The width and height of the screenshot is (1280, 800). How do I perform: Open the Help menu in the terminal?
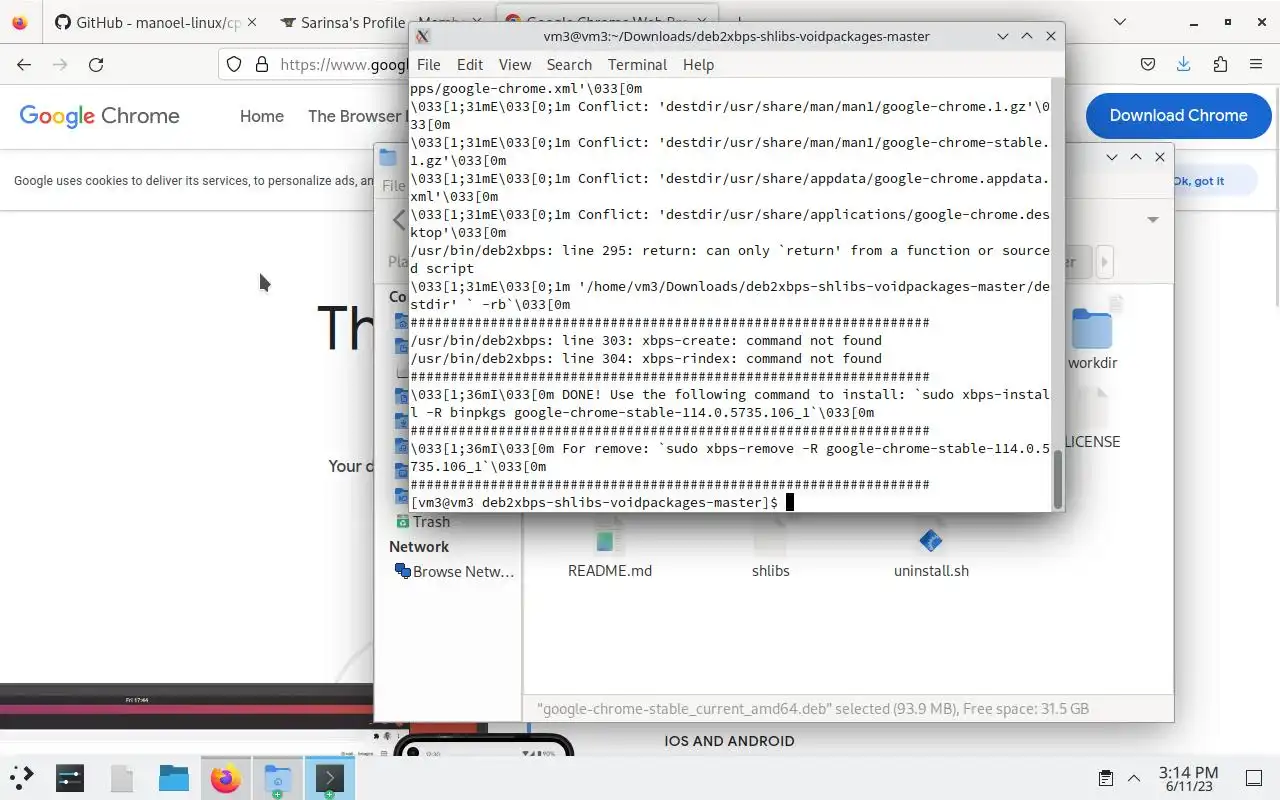(698, 64)
